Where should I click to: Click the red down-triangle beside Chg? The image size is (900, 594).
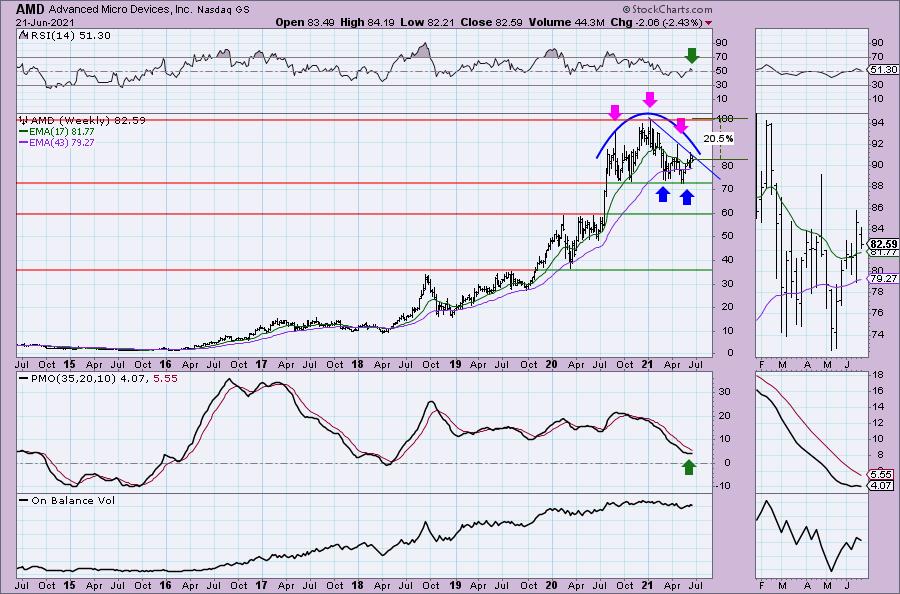point(709,23)
